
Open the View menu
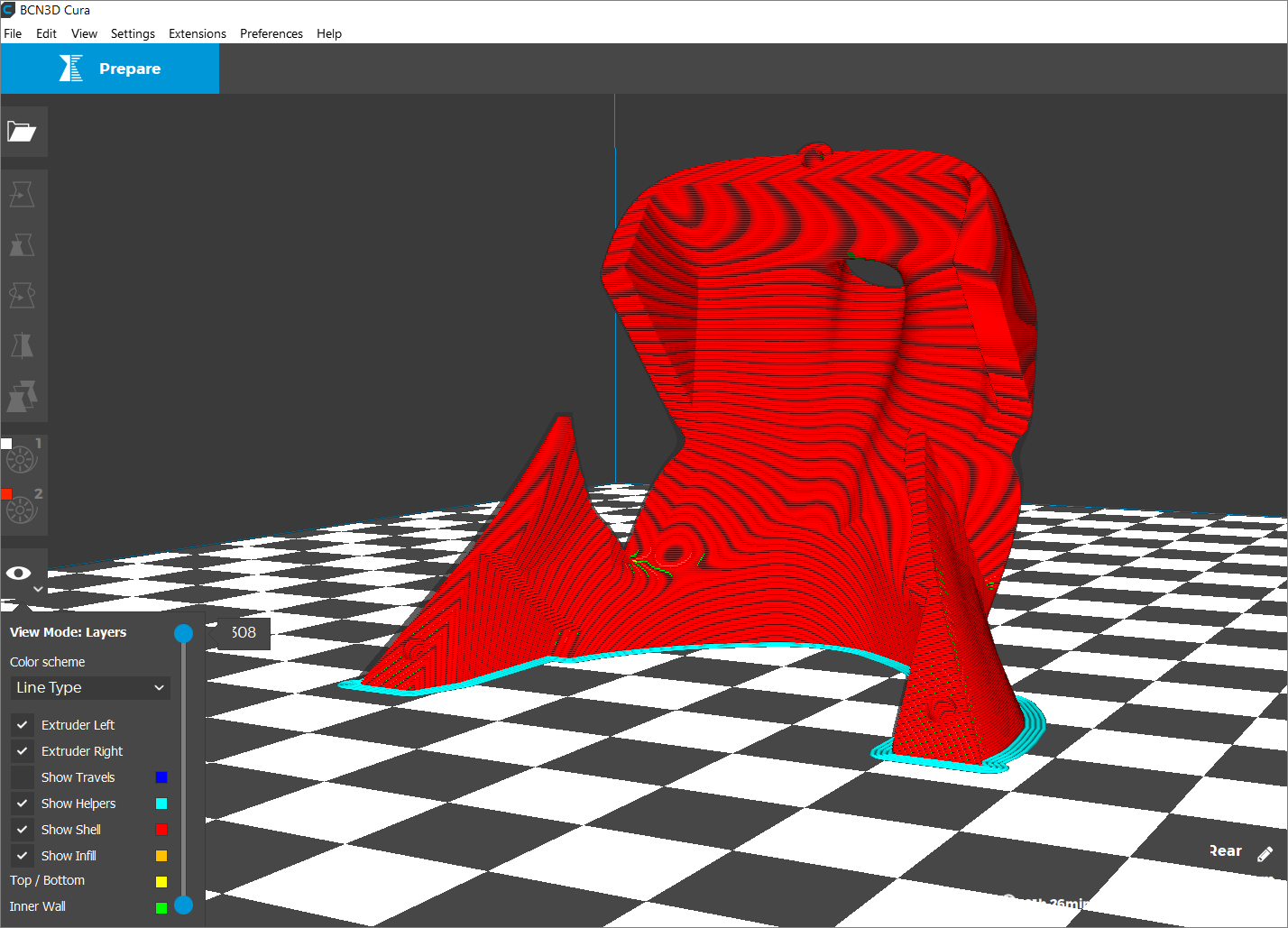coord(84,33)
